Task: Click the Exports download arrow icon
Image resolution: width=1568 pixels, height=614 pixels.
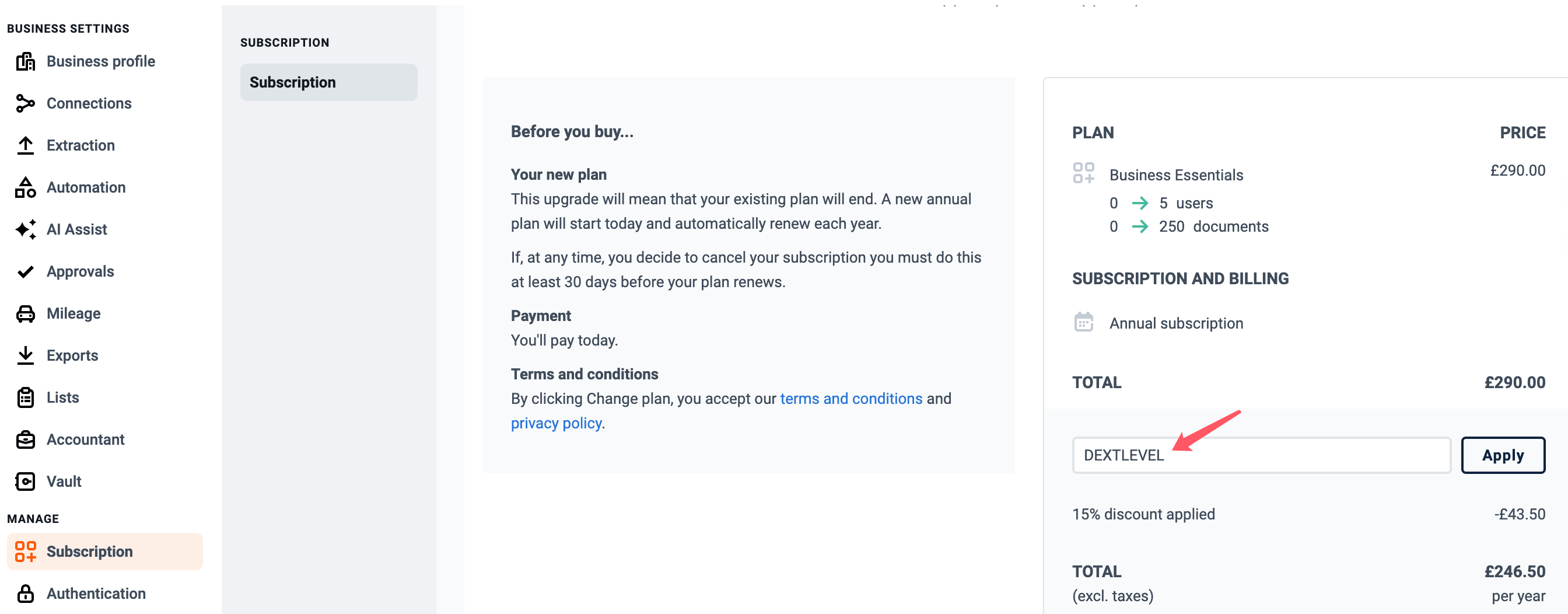Action: 25,355
